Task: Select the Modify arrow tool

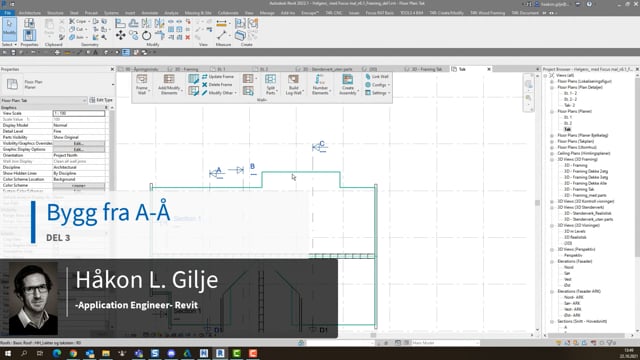Action: pos(9,29)
